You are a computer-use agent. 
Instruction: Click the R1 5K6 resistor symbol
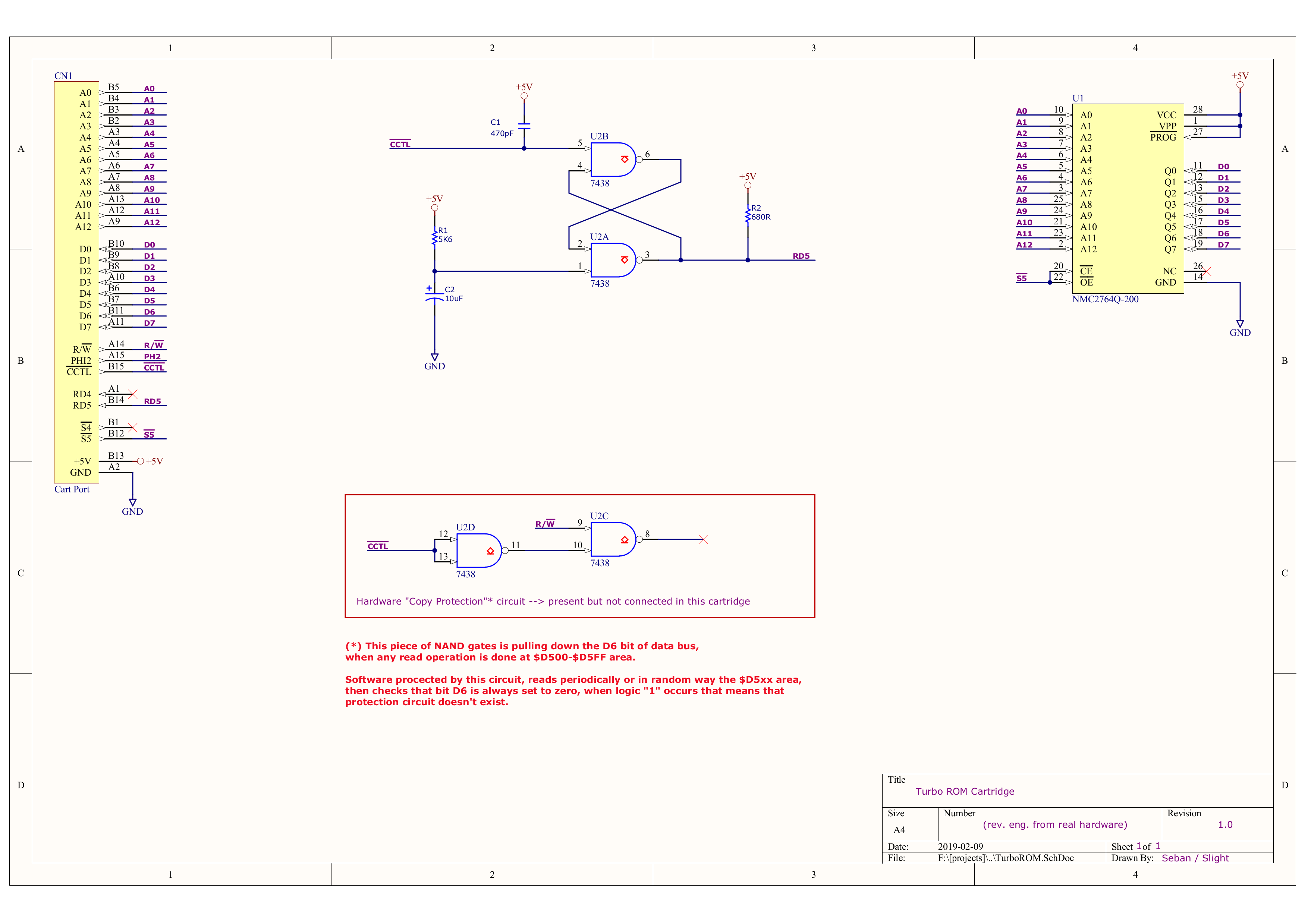[x=435, y=237]
